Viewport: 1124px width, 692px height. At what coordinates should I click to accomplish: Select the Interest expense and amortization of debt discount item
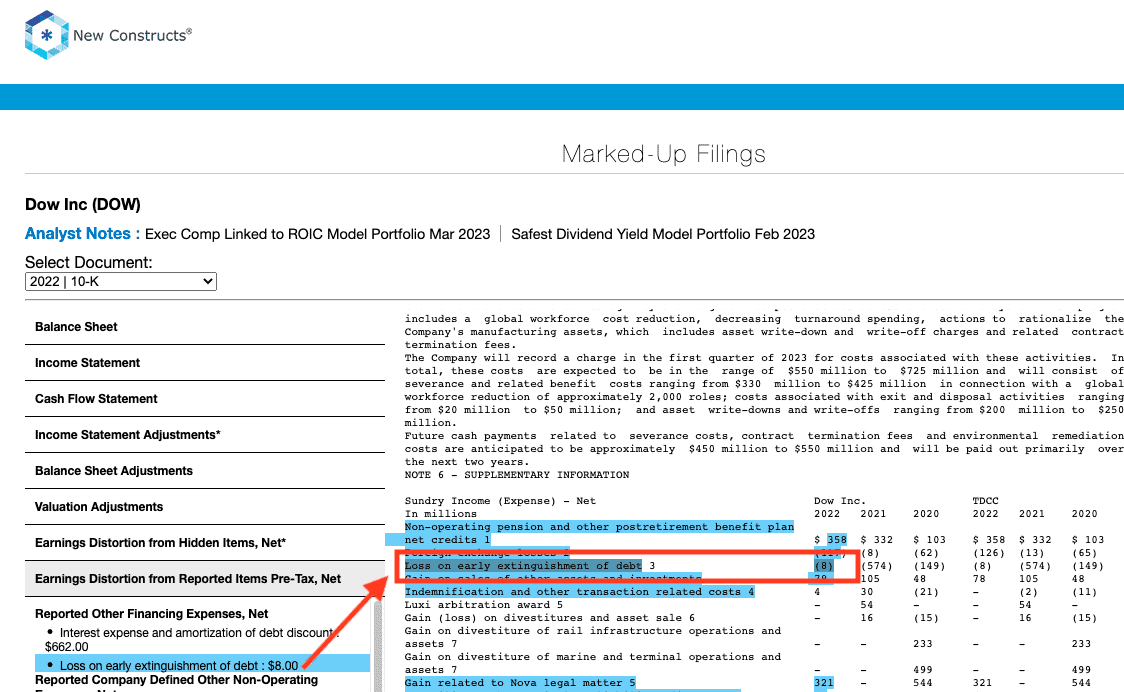click(x=192, y=640)
